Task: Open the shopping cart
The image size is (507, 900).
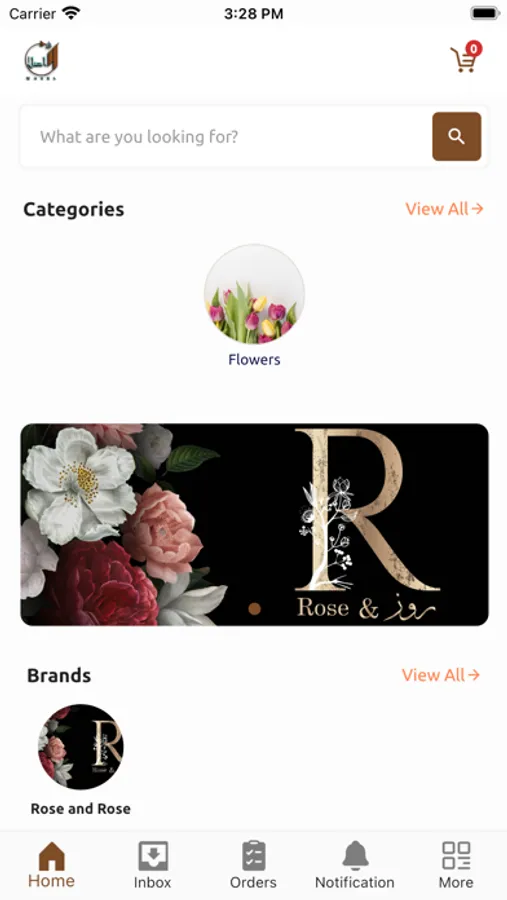Action: [464, 59]
